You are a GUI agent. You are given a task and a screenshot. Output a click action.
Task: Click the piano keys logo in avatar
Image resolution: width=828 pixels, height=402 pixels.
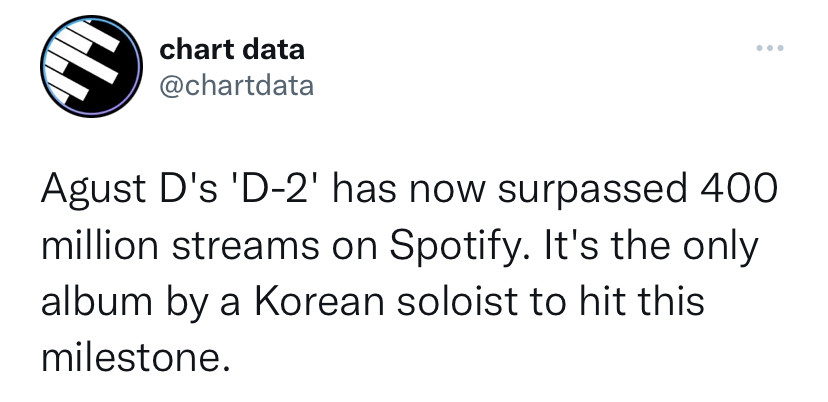[82, 61]
